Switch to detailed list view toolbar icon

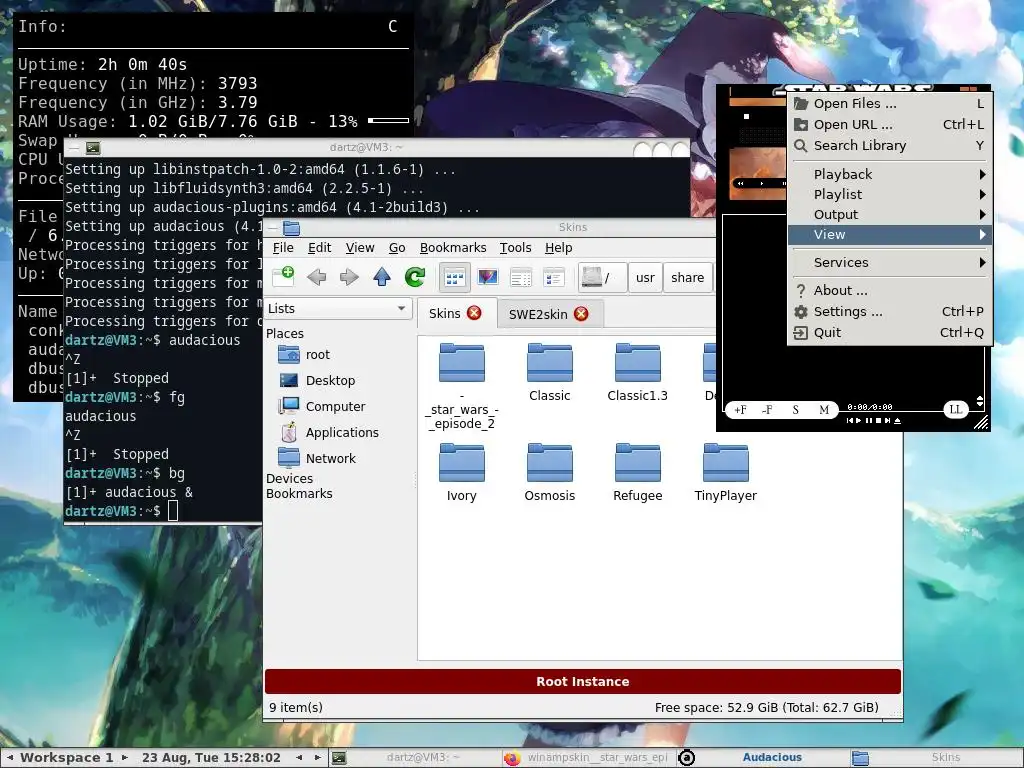click(x=553, y=278)
